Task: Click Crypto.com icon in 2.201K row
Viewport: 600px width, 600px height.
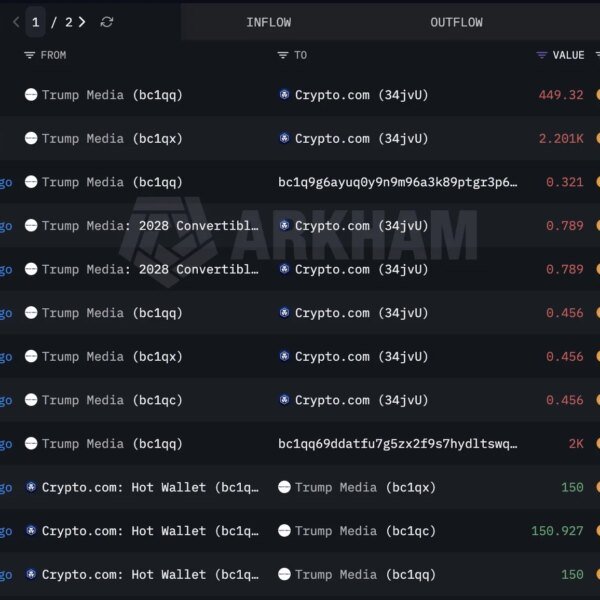Action: tap(284, 138)
